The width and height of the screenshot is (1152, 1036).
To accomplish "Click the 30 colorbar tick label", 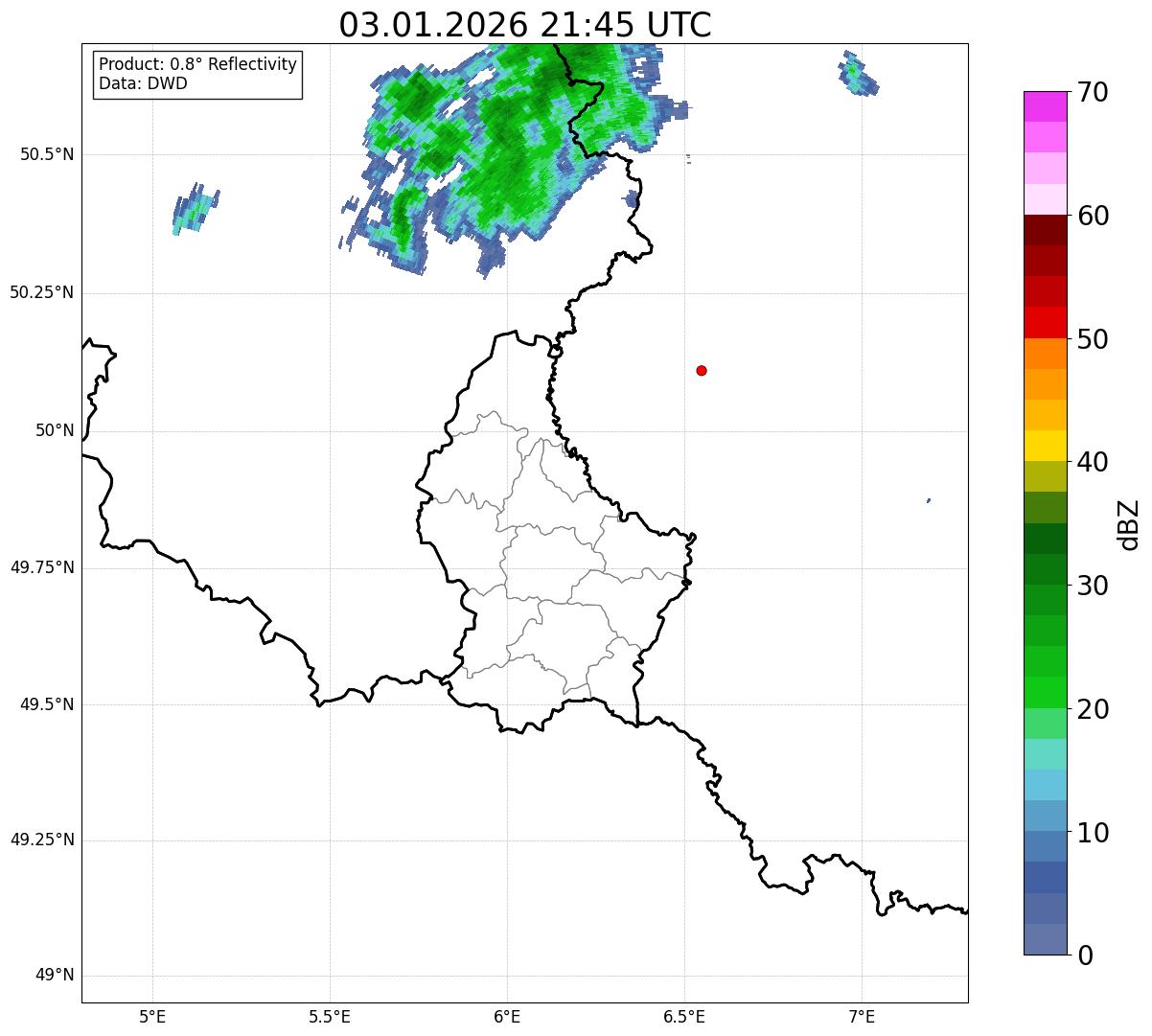I will click(x=1093, y=586).
